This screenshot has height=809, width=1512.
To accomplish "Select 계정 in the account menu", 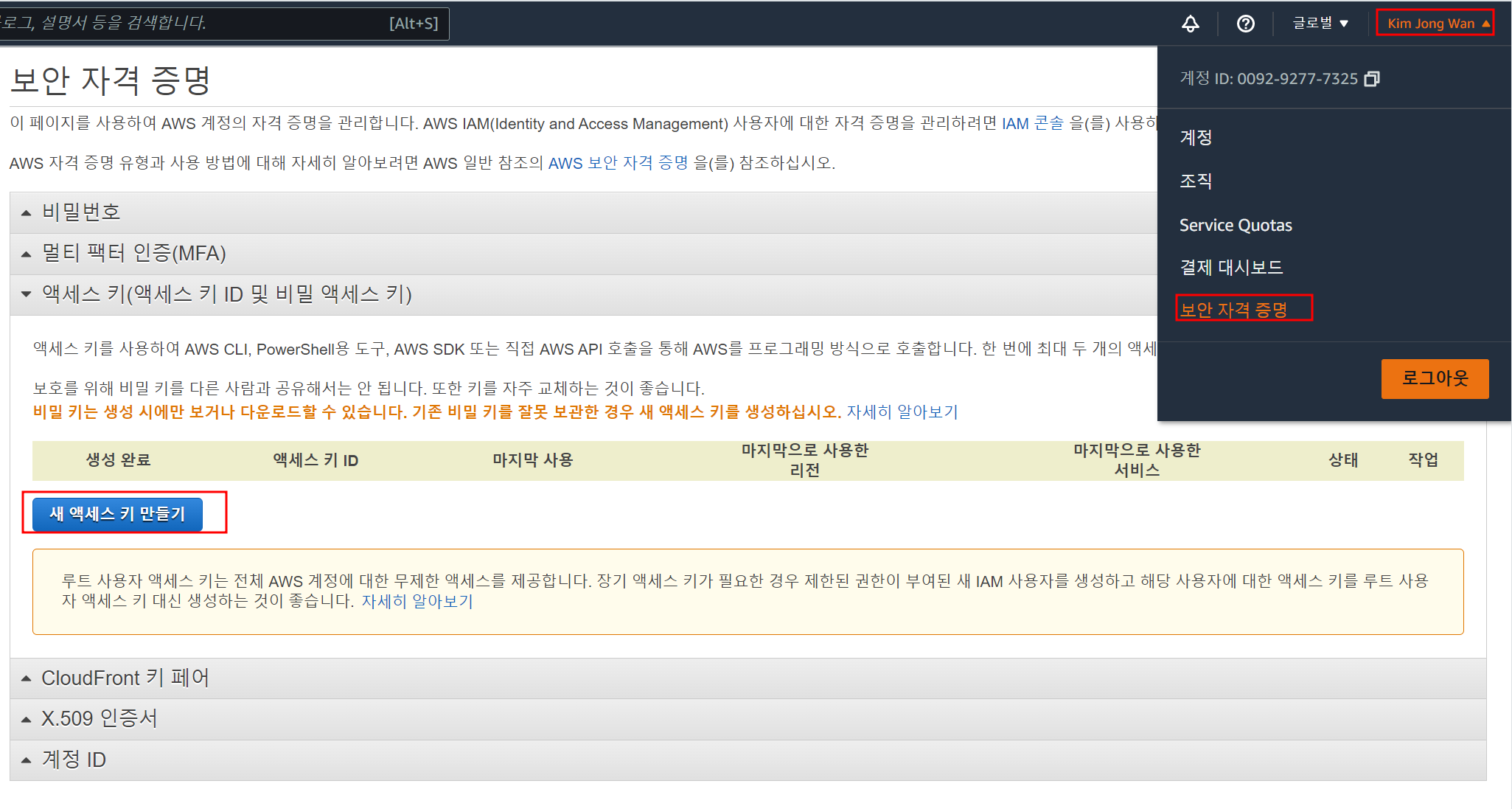I will point(1196,137).
